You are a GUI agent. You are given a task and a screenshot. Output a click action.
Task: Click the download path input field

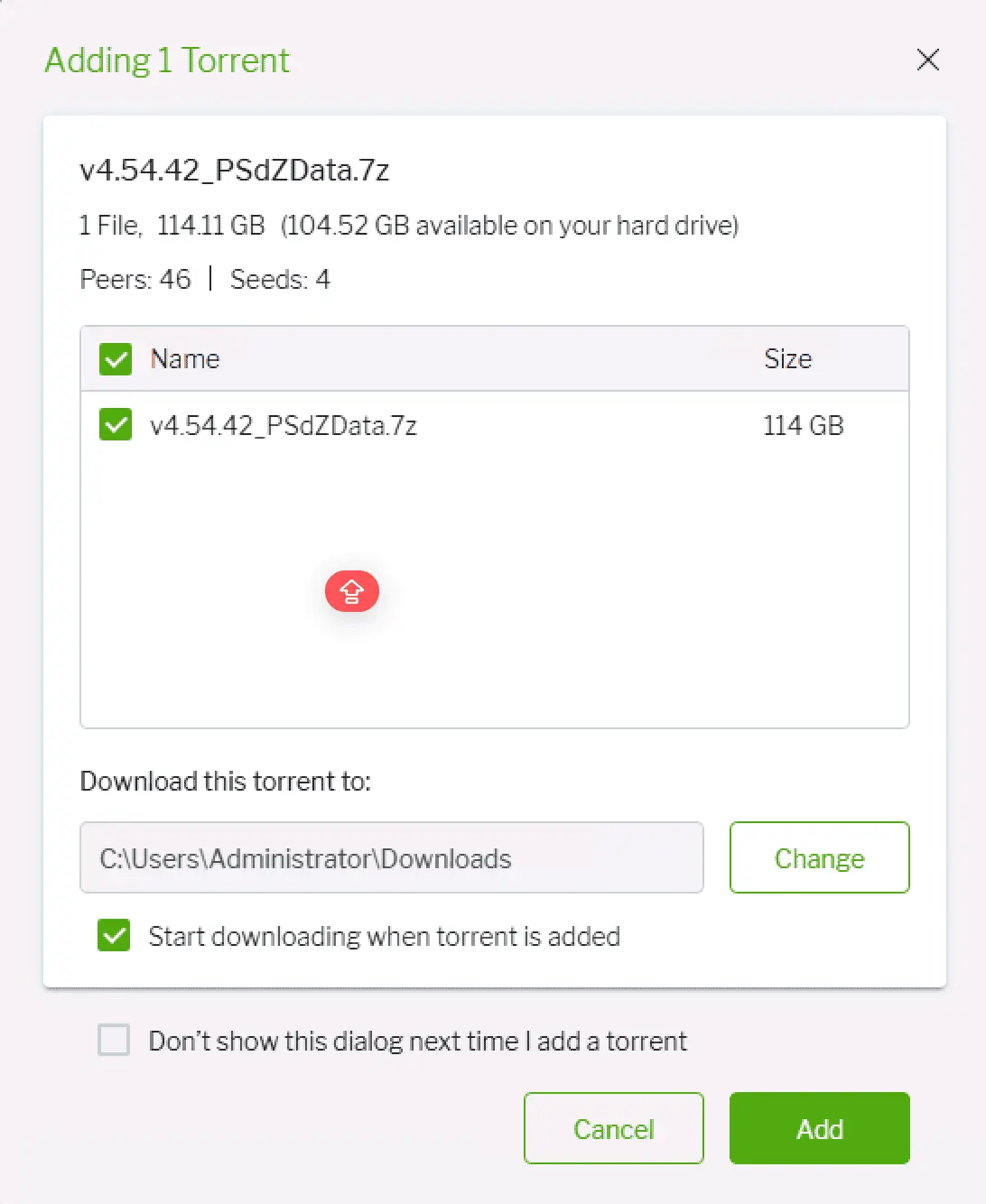click(391, 857)
